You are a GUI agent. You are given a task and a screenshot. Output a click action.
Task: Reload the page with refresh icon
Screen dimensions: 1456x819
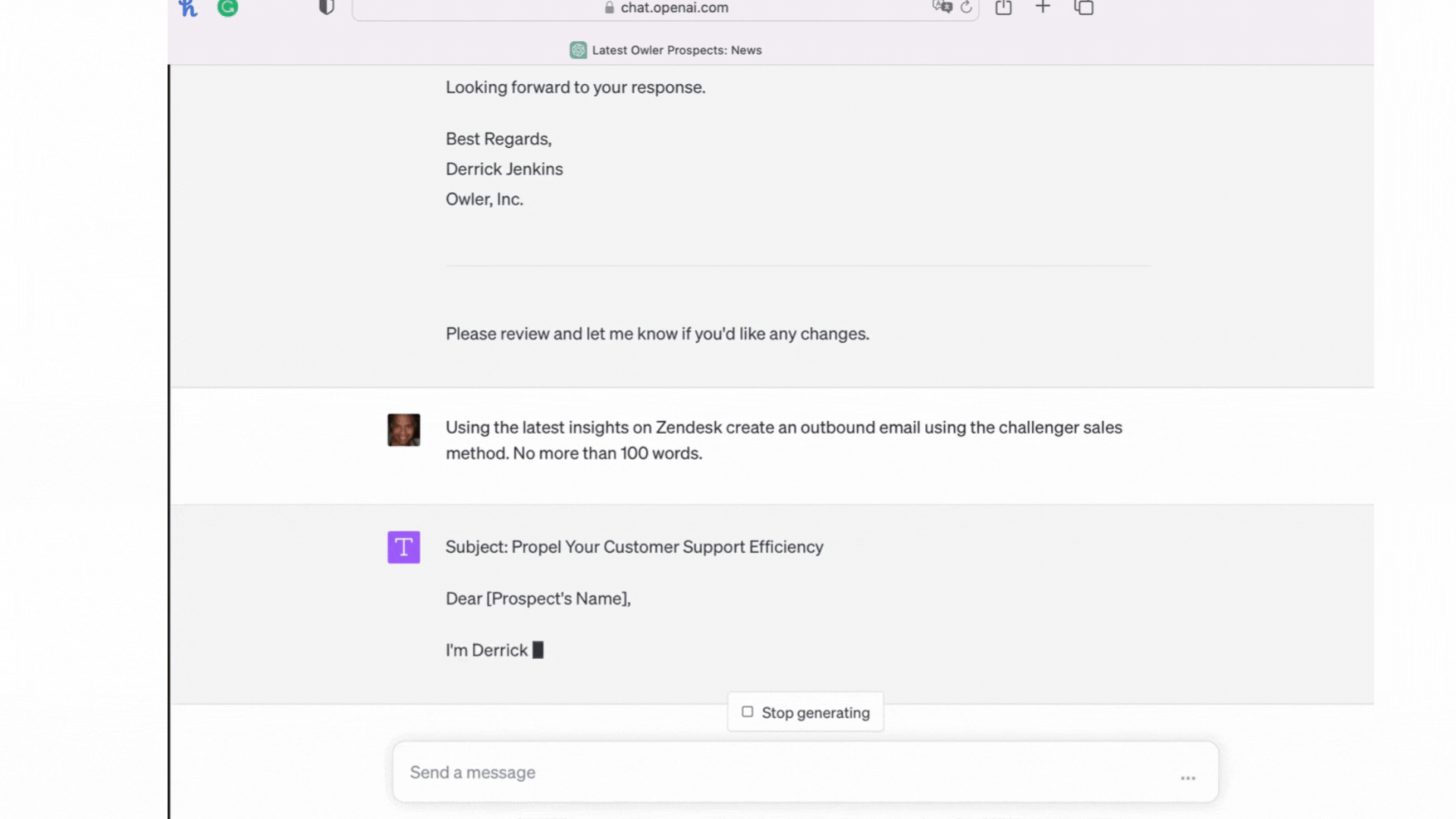[x=966, y=8]
